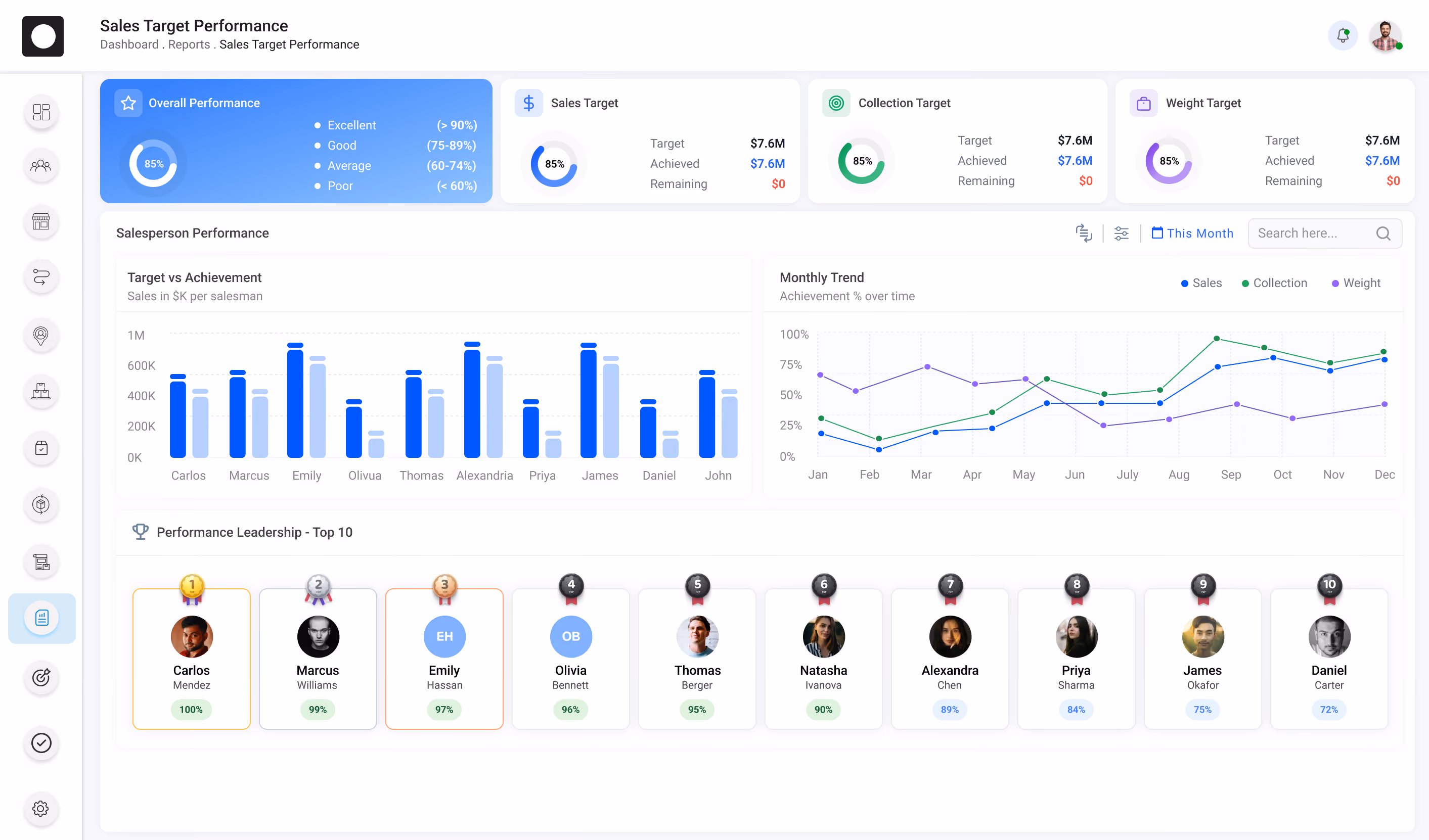The width and height of the screenshot is (1429, 840).
Task: Click the Weight Target 85% ring
Action: point(1169,161)
